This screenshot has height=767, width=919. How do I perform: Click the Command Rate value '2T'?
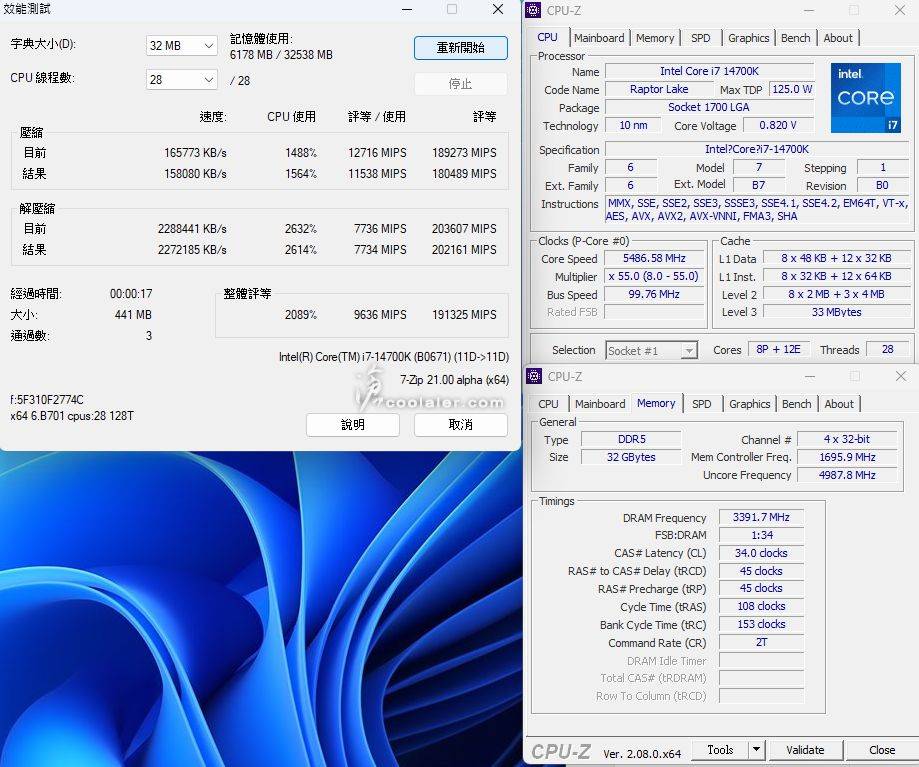[761, 642]
